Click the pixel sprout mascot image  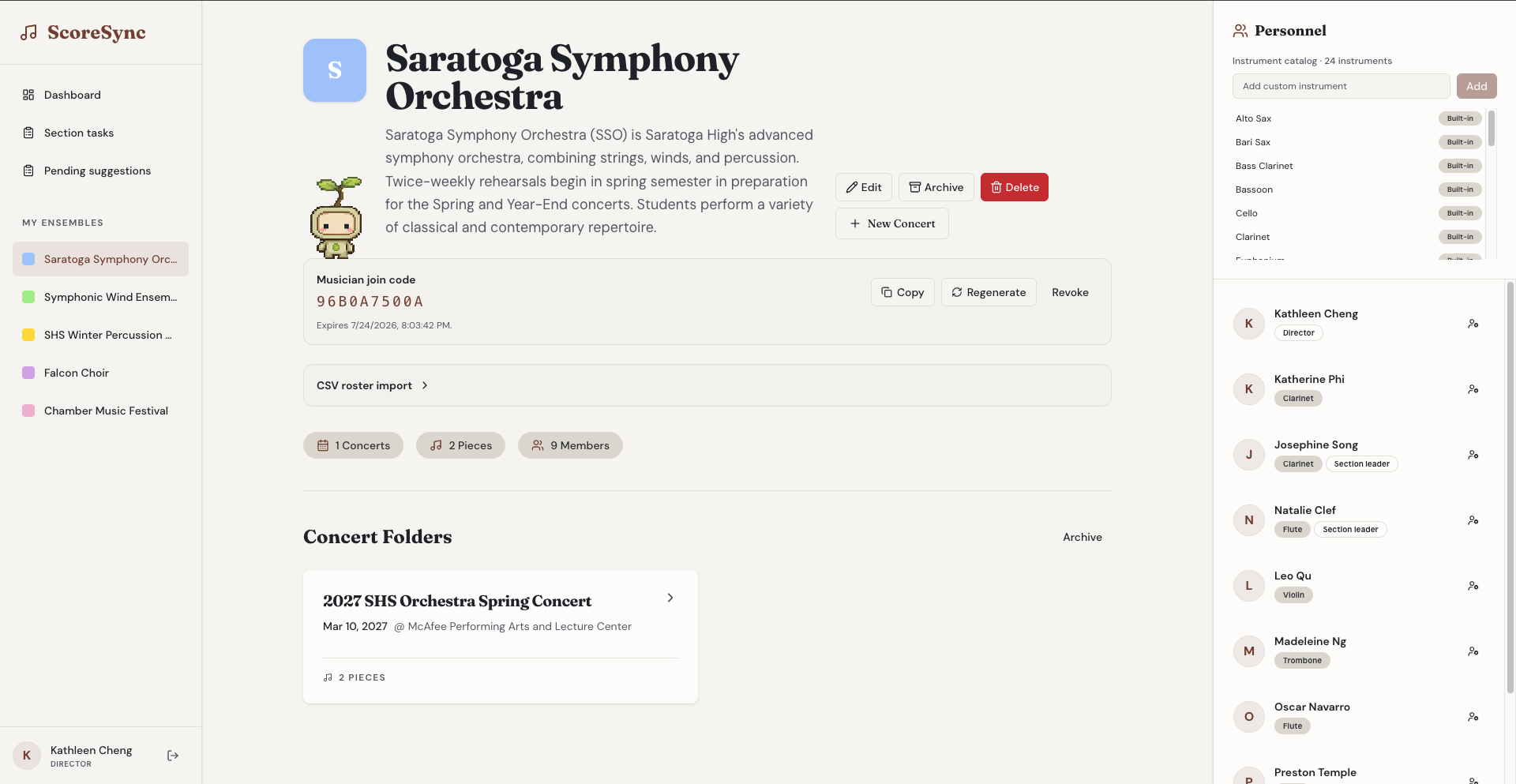337,217
